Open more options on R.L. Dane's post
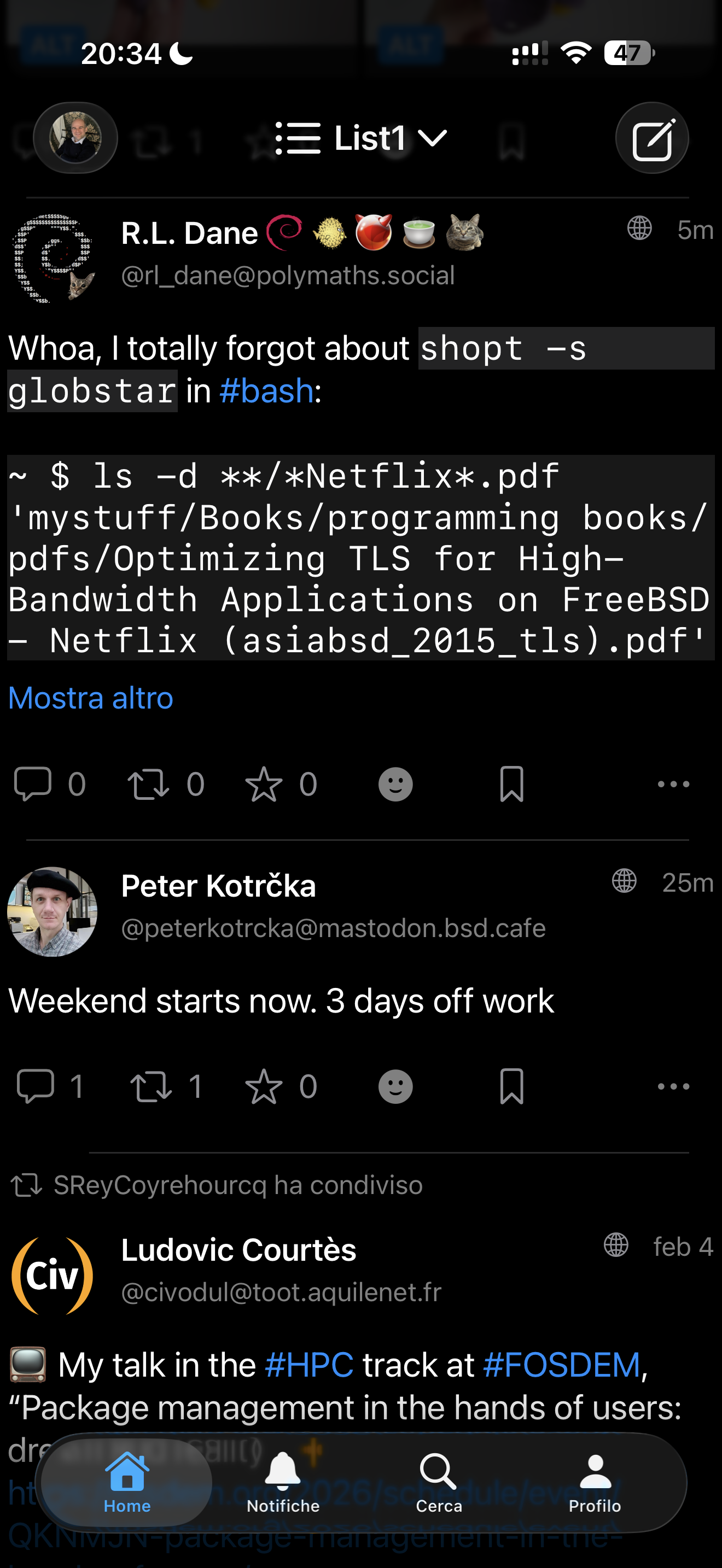 [673, 783]
